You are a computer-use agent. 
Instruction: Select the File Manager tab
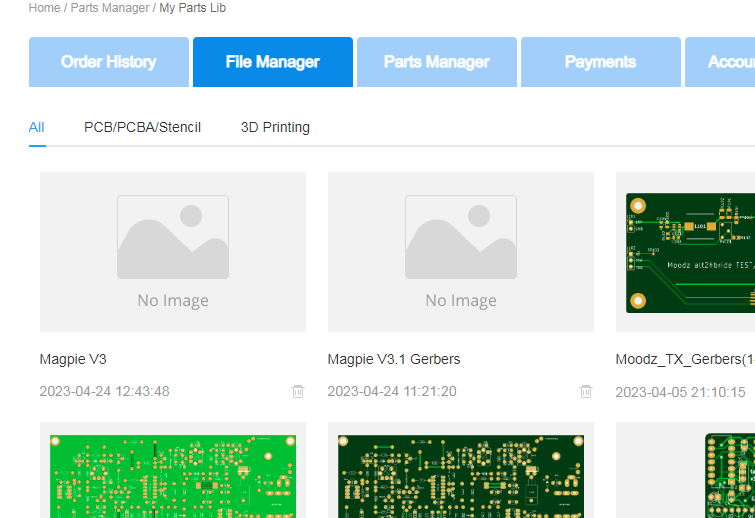273,62
